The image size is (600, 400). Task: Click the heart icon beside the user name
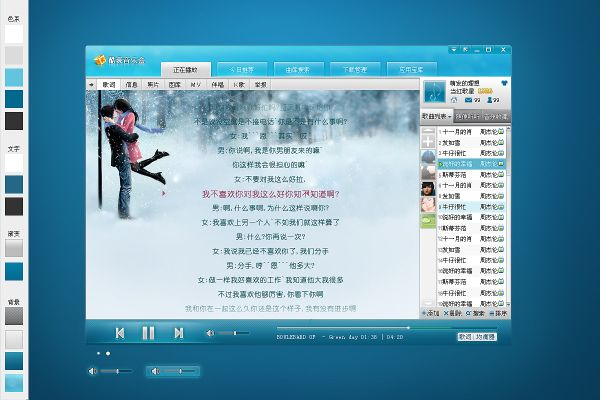pyautogui.click(x=505, y=83)
